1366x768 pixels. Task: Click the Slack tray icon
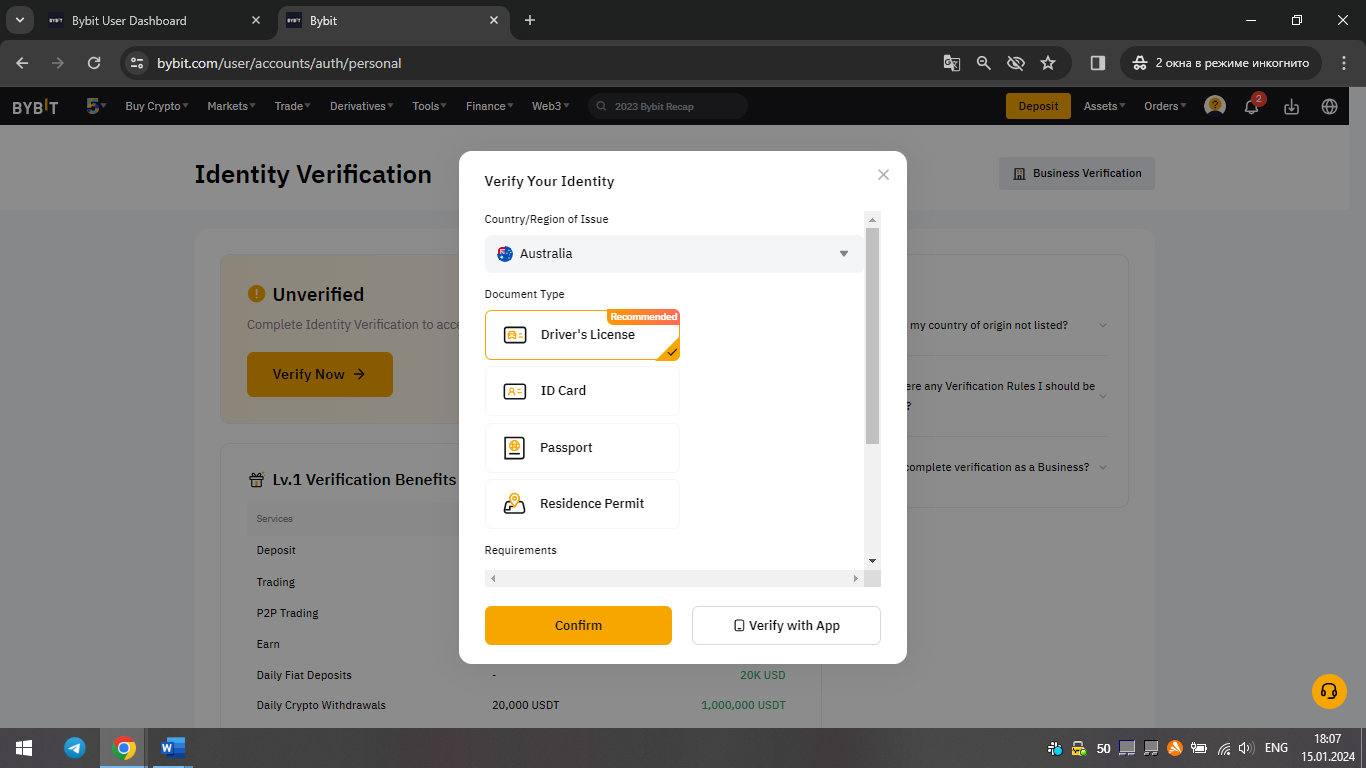(x=1055, y=748)
